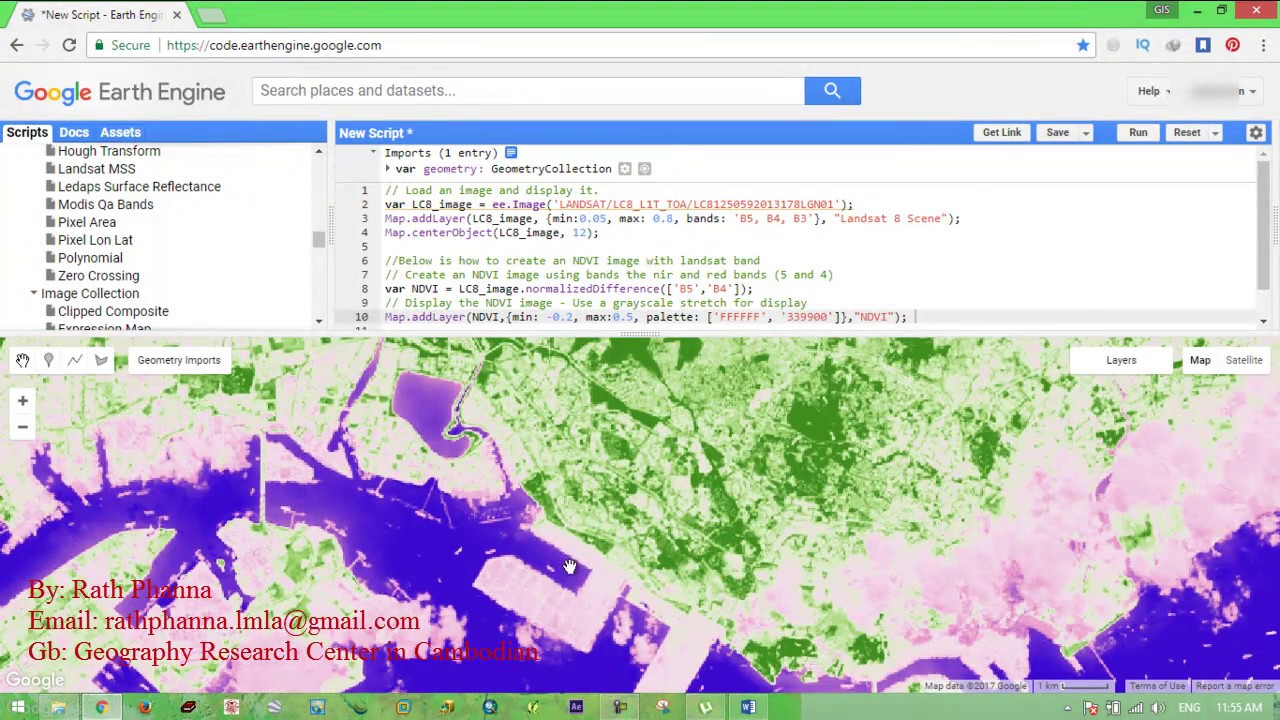
Task: Zoom out the map with minus
Action: click(22, 427)
